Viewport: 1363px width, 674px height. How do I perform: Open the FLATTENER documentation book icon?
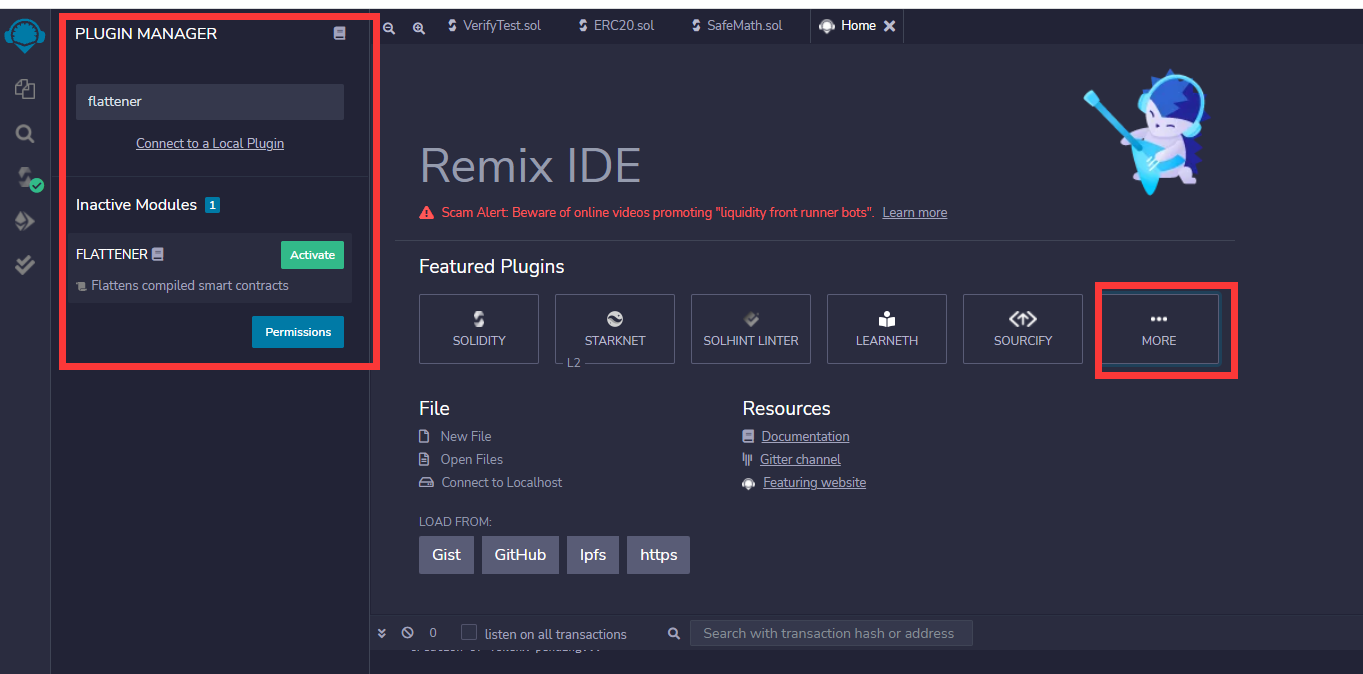(x=158, y=255)
